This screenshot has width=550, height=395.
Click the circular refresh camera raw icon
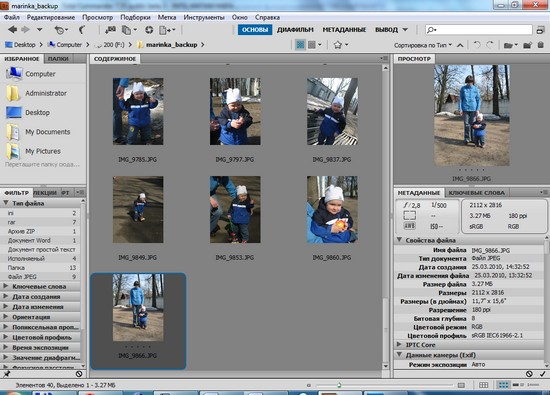coord(149,30)
